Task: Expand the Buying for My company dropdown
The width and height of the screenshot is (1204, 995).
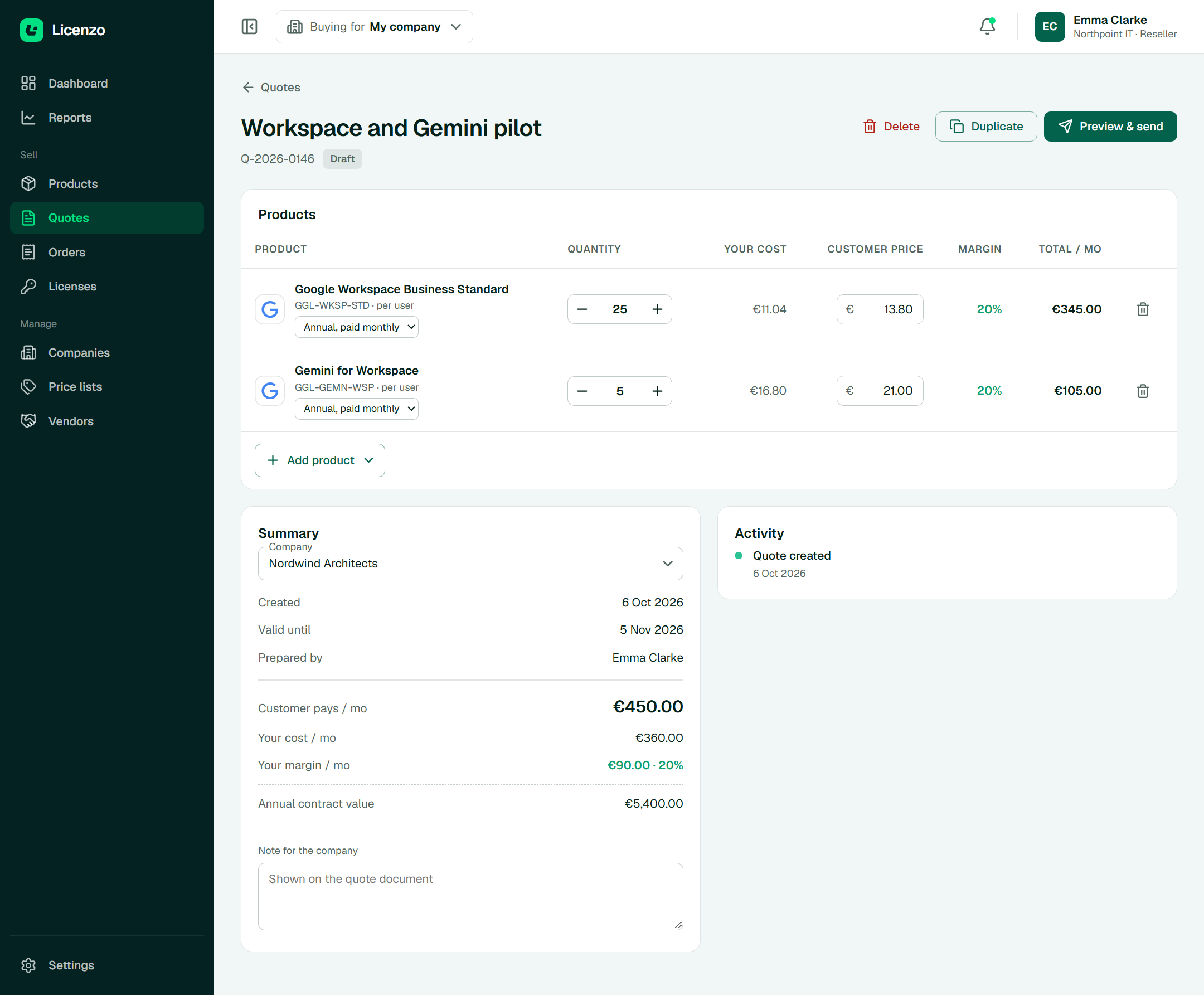Action: point(374,26)
